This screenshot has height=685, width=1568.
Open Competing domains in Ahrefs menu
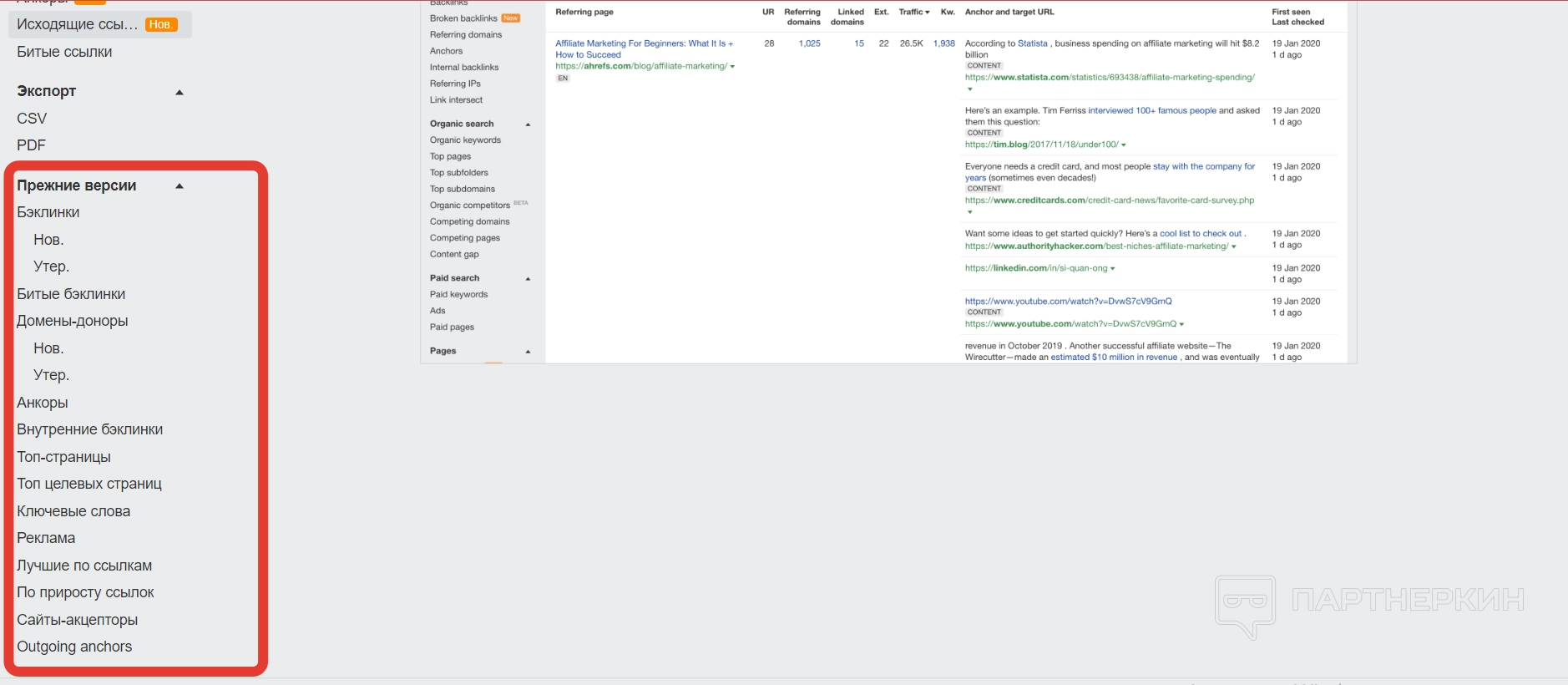pyautogui.click(x=469, y=221)
